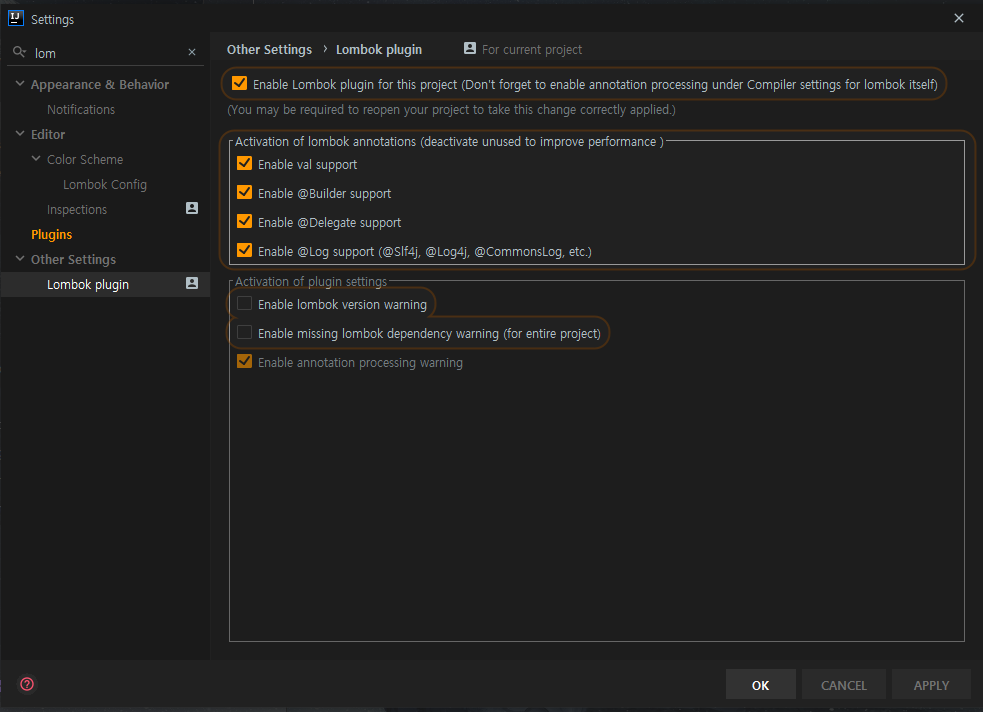Click the Apply button
Image resolution: width=983 pixels, height=712 pixels.
(x=931, y=684)
